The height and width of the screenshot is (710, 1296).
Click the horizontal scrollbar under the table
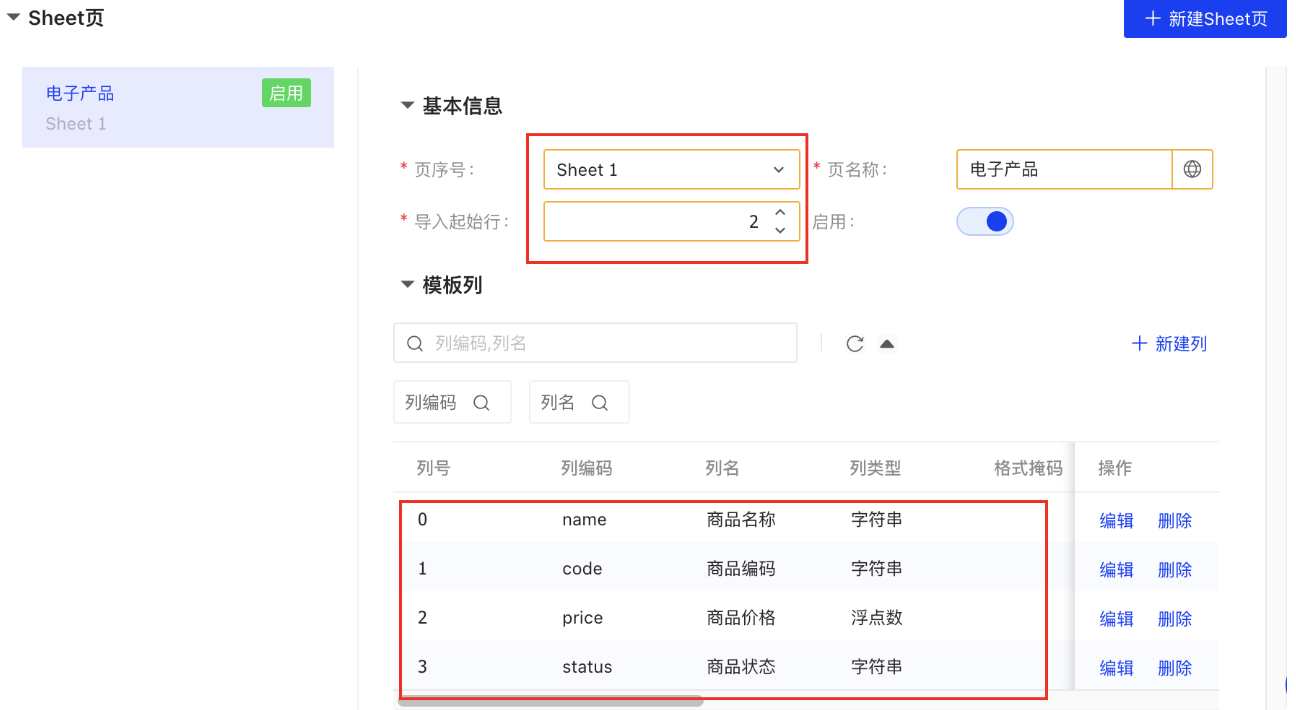(x=550, y=701)
